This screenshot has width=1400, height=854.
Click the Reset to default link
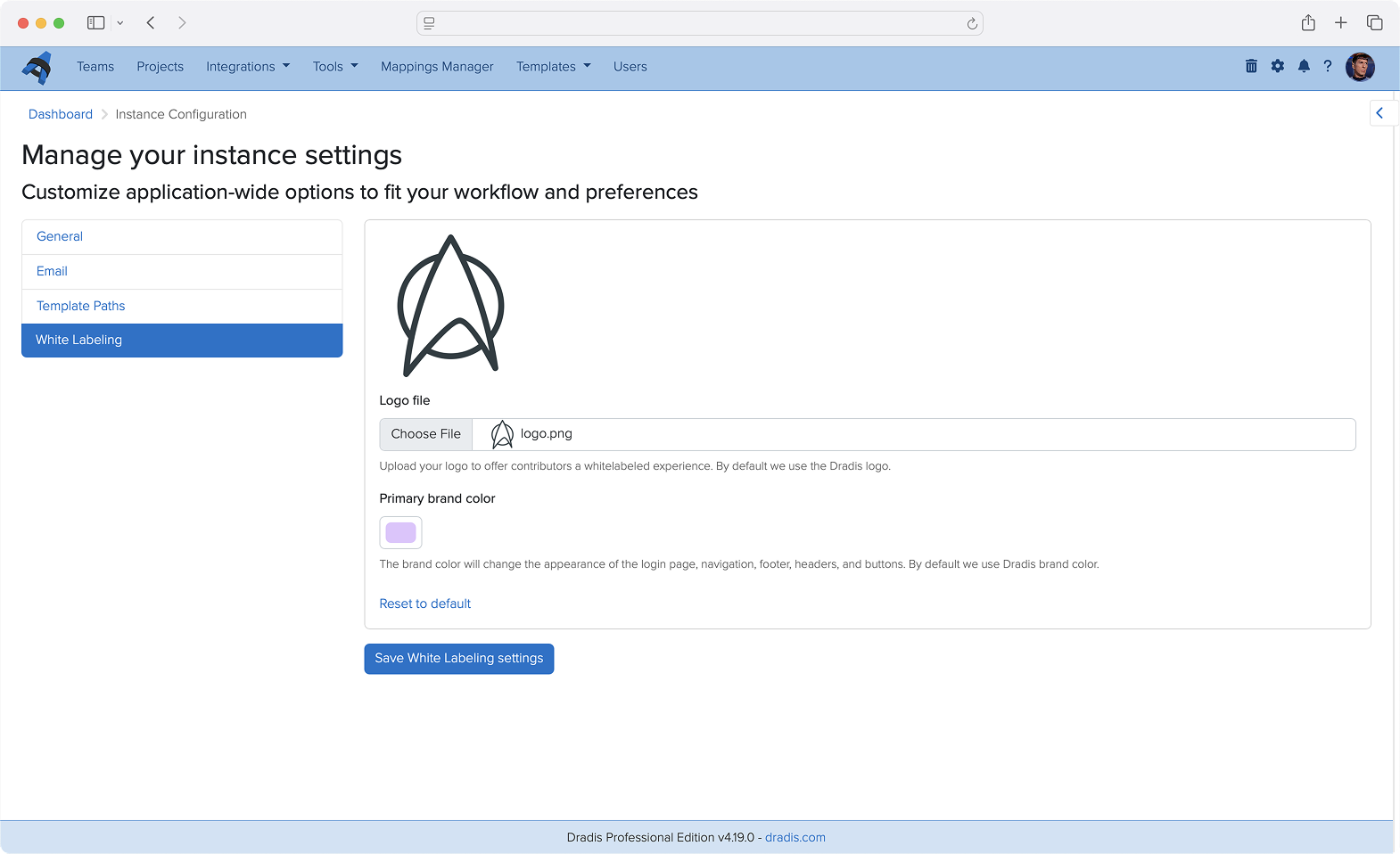[x=424, y=604]
